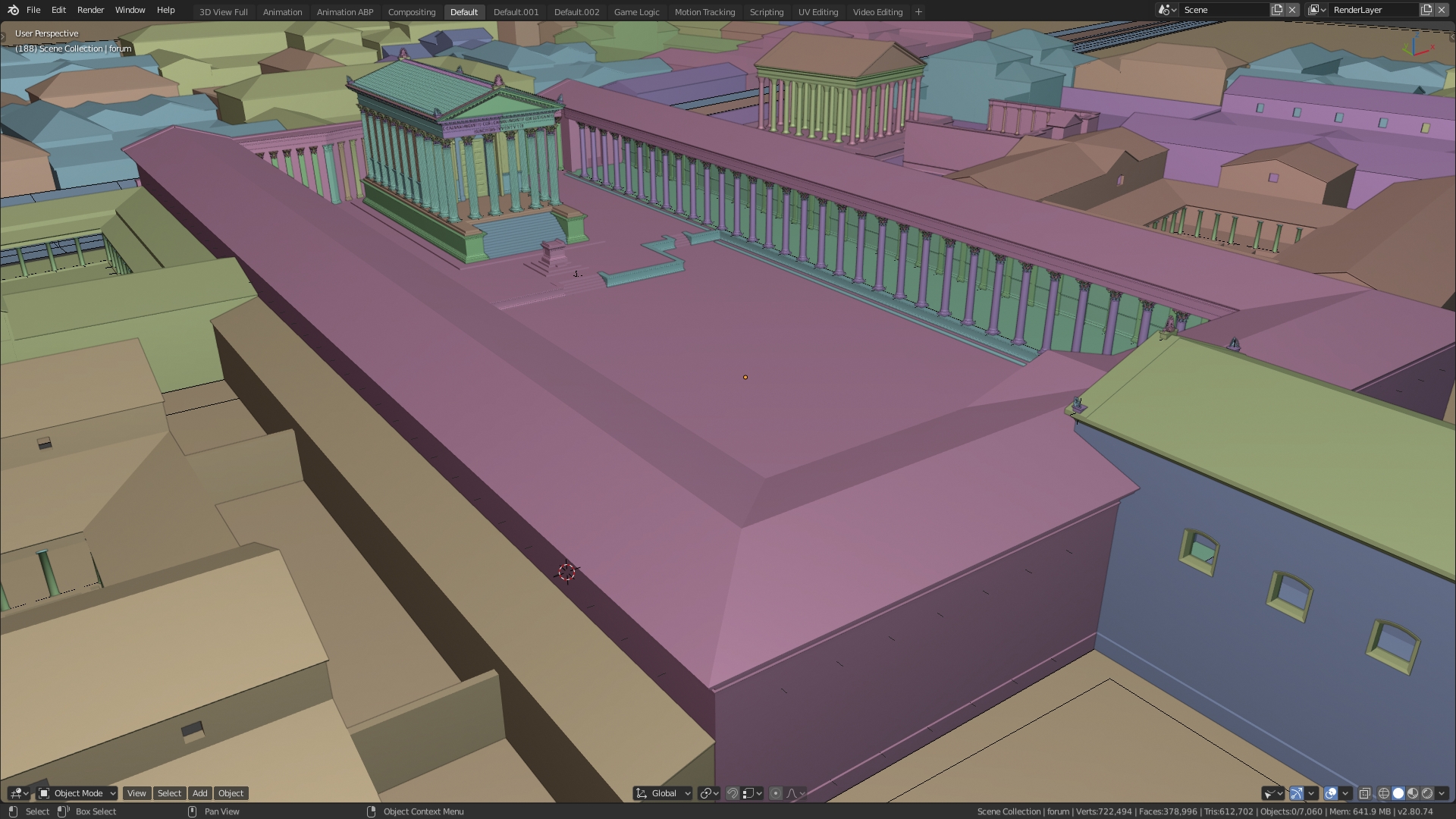Screen dimensions: 1456x819
Task: Open the Object Mode dropdown
Action: (x=77, y=793)
